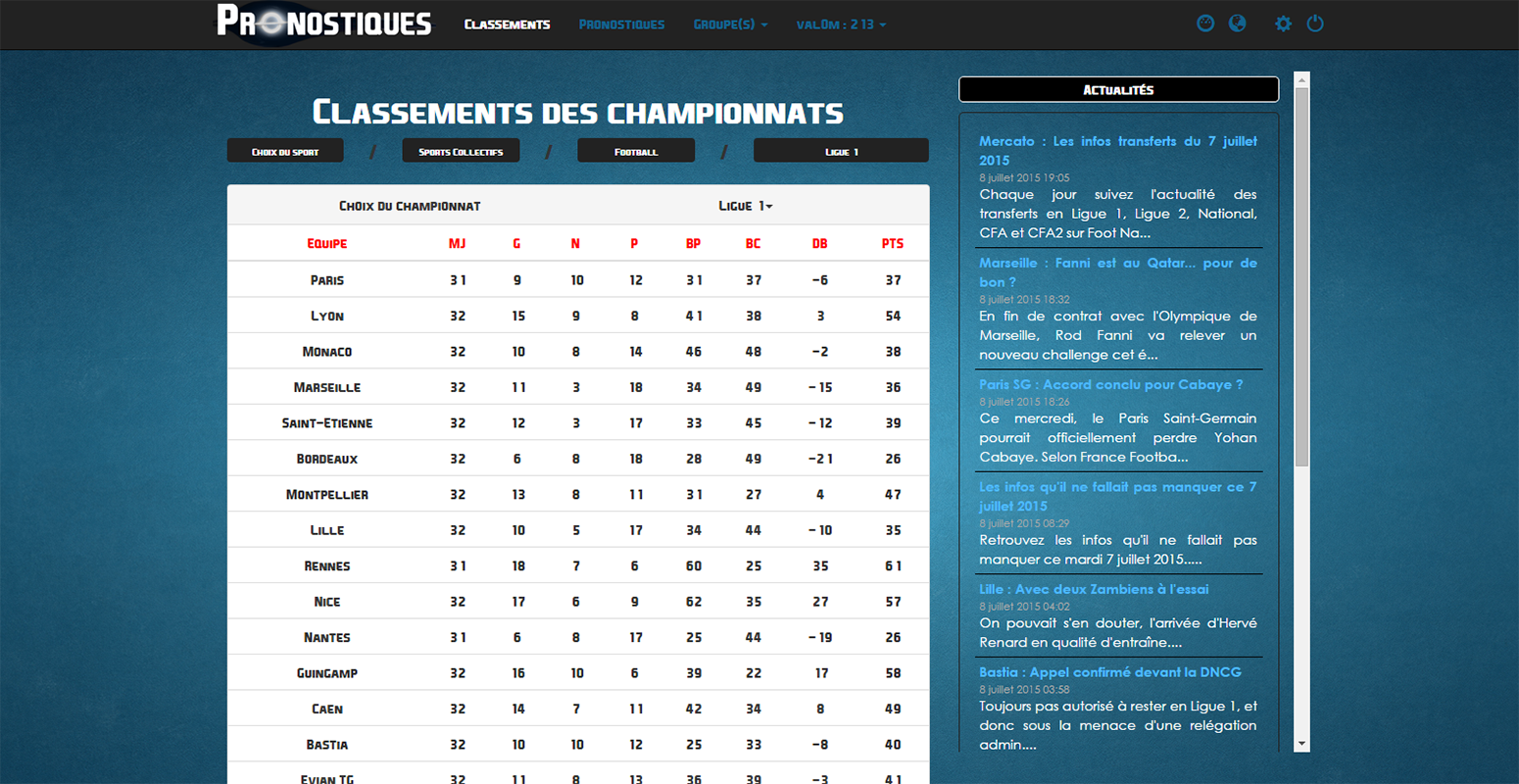Image resolution: width=1519 pixels, height=784 pixels.
Task: Expand the Ligue 1 championship selector in table header
Action: coord(746,205)
